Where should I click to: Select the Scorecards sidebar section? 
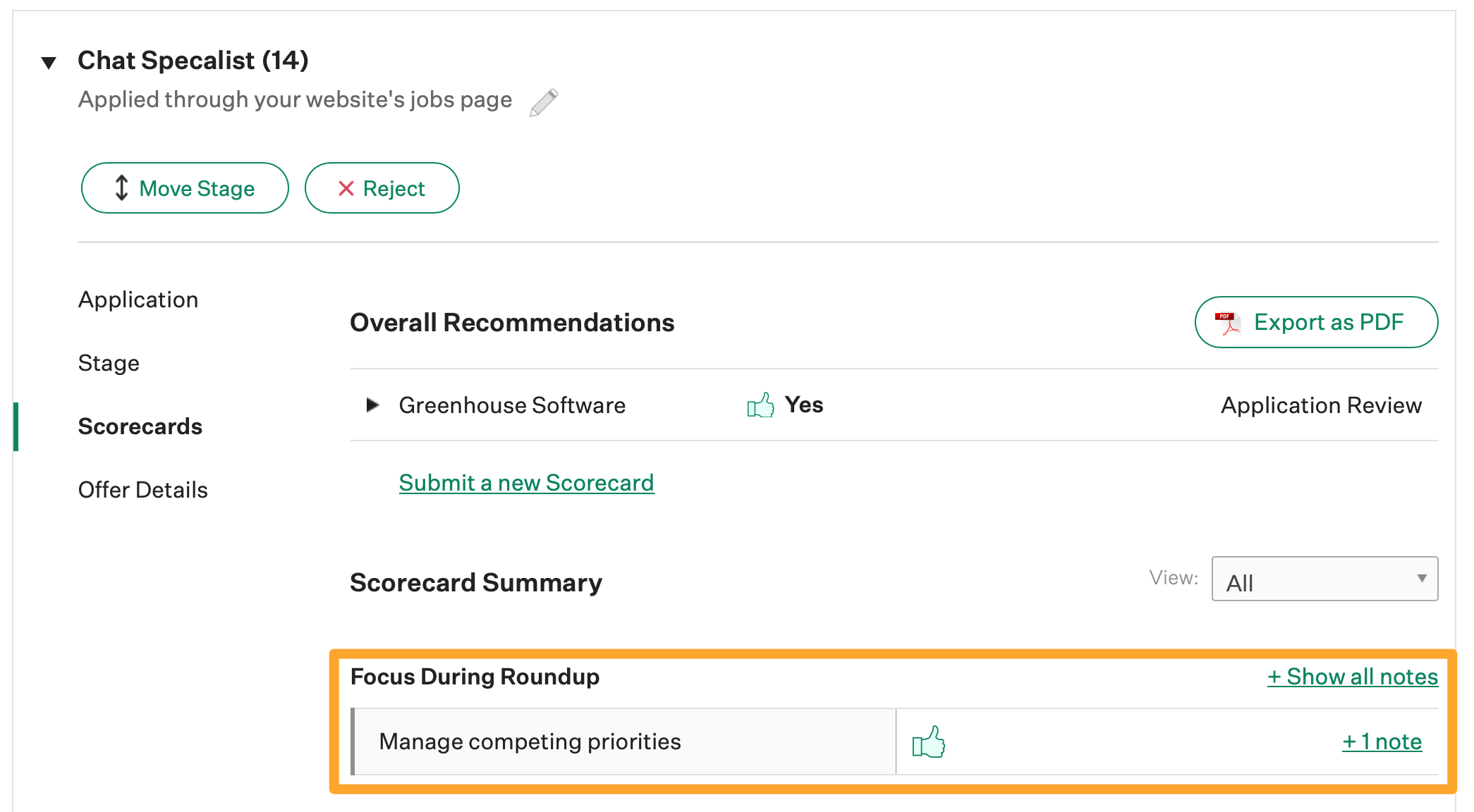pos(140,426)
